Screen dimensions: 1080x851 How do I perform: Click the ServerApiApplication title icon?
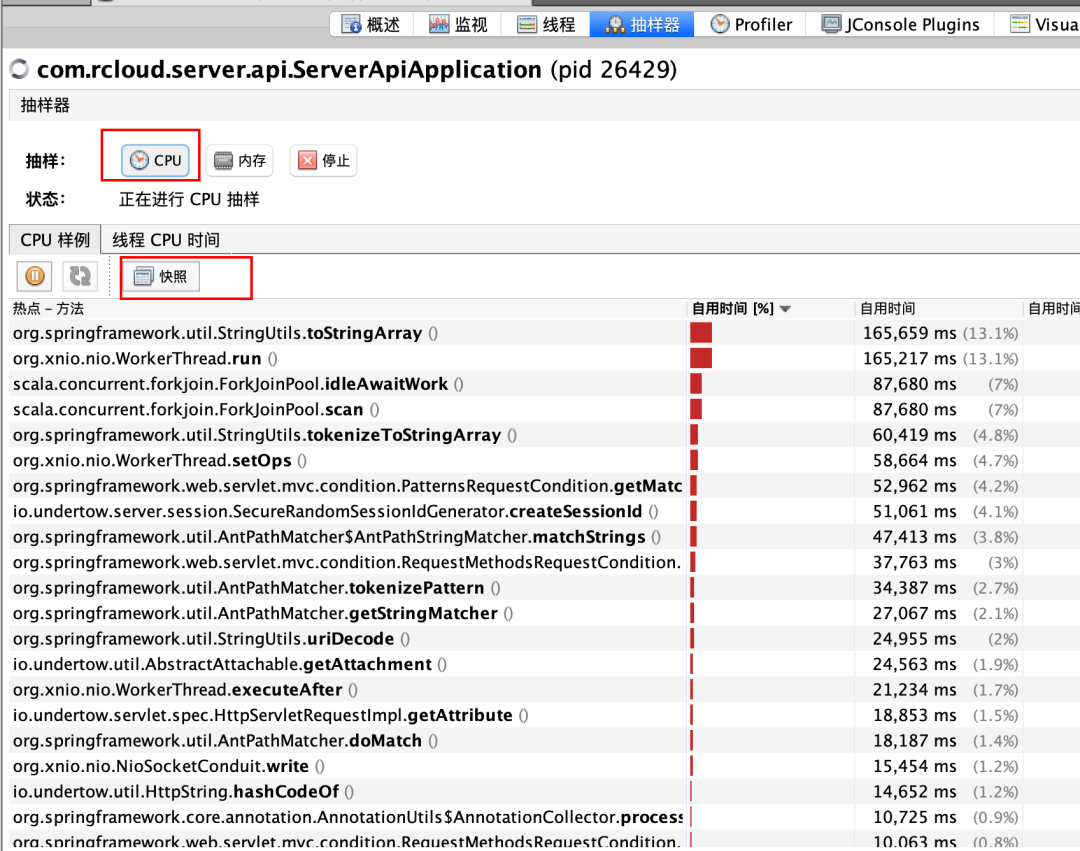tap(19, 69)
